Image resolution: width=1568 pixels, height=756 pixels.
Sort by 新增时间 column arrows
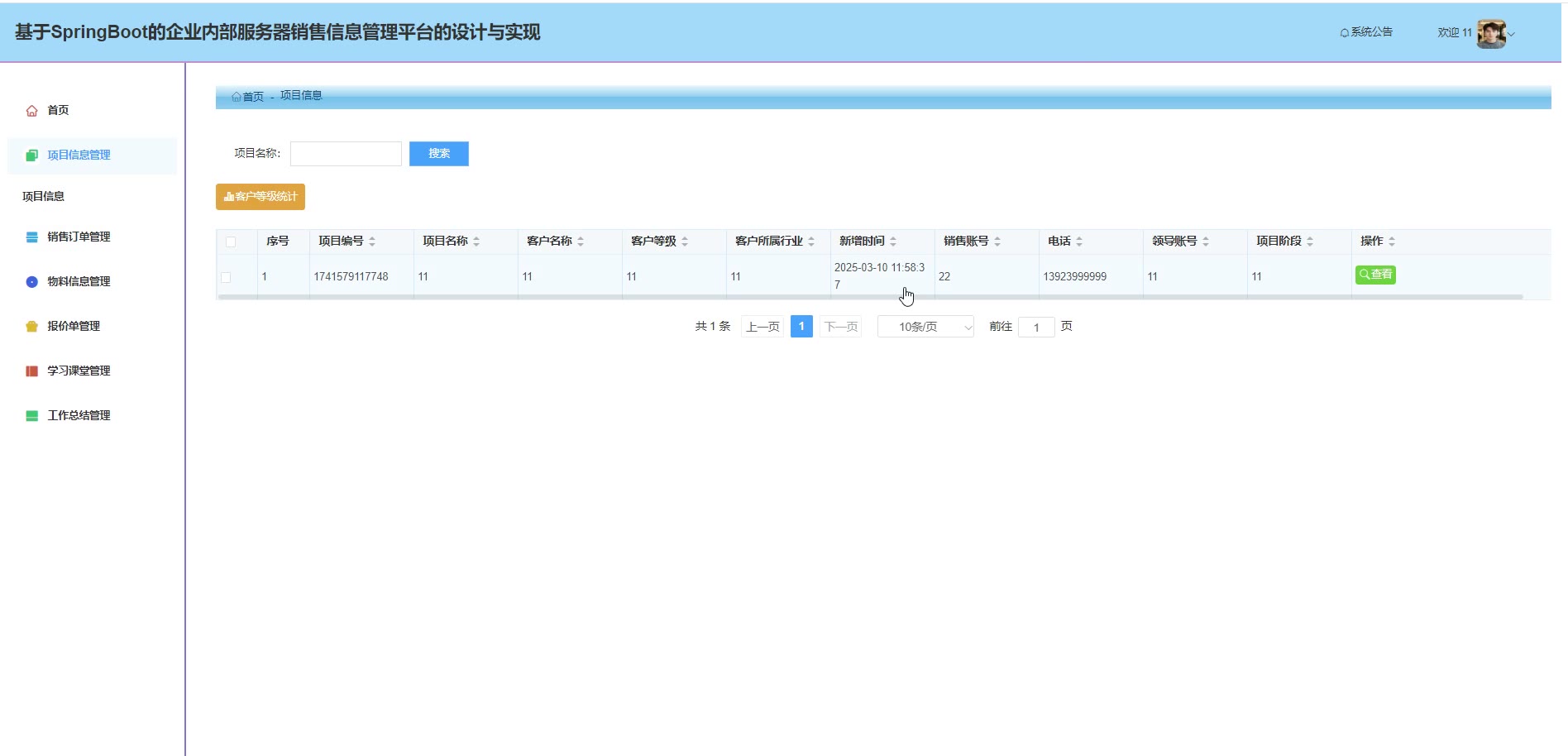coord(893,242)
